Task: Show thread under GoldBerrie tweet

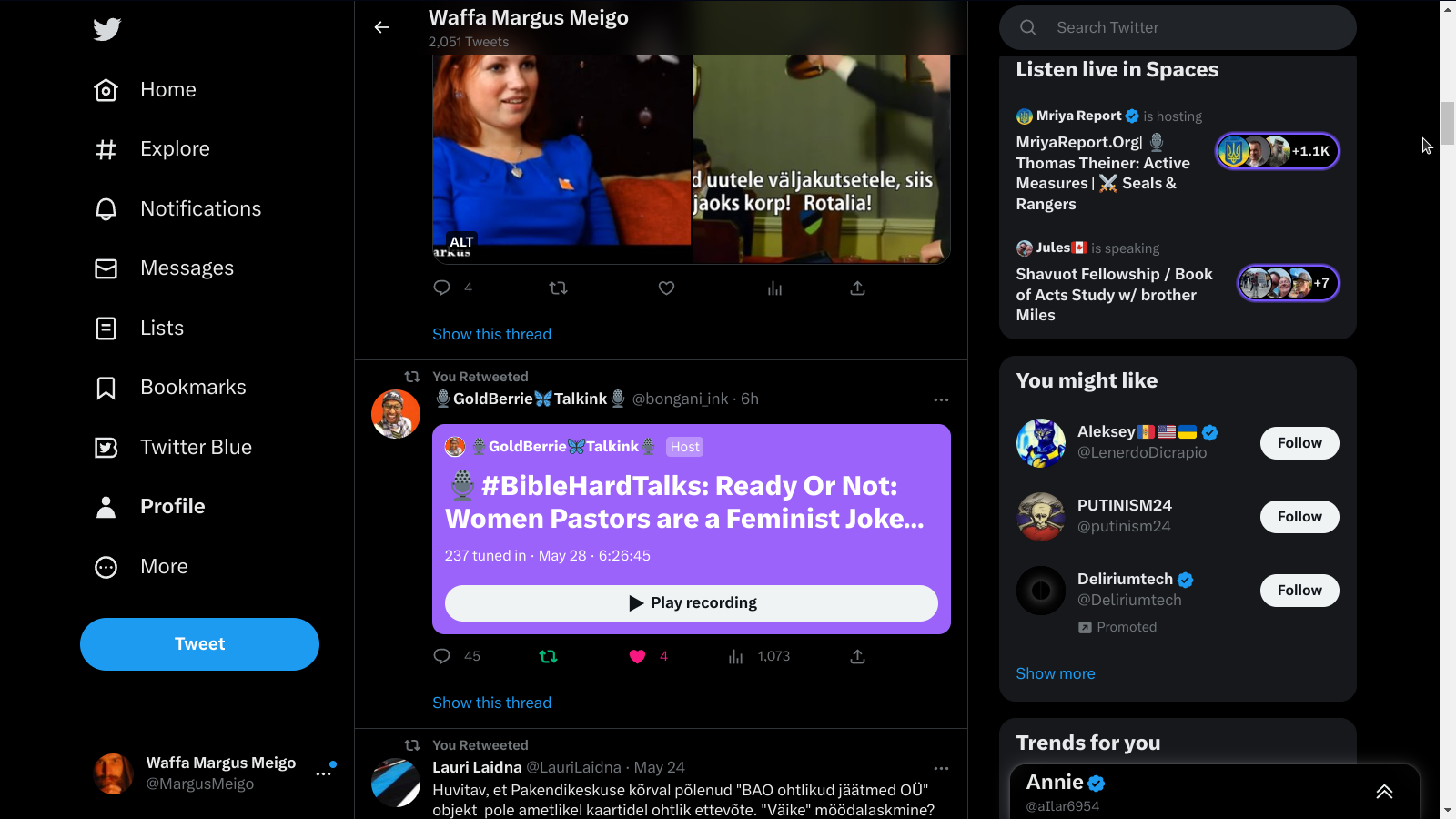Action: (491, 703)
